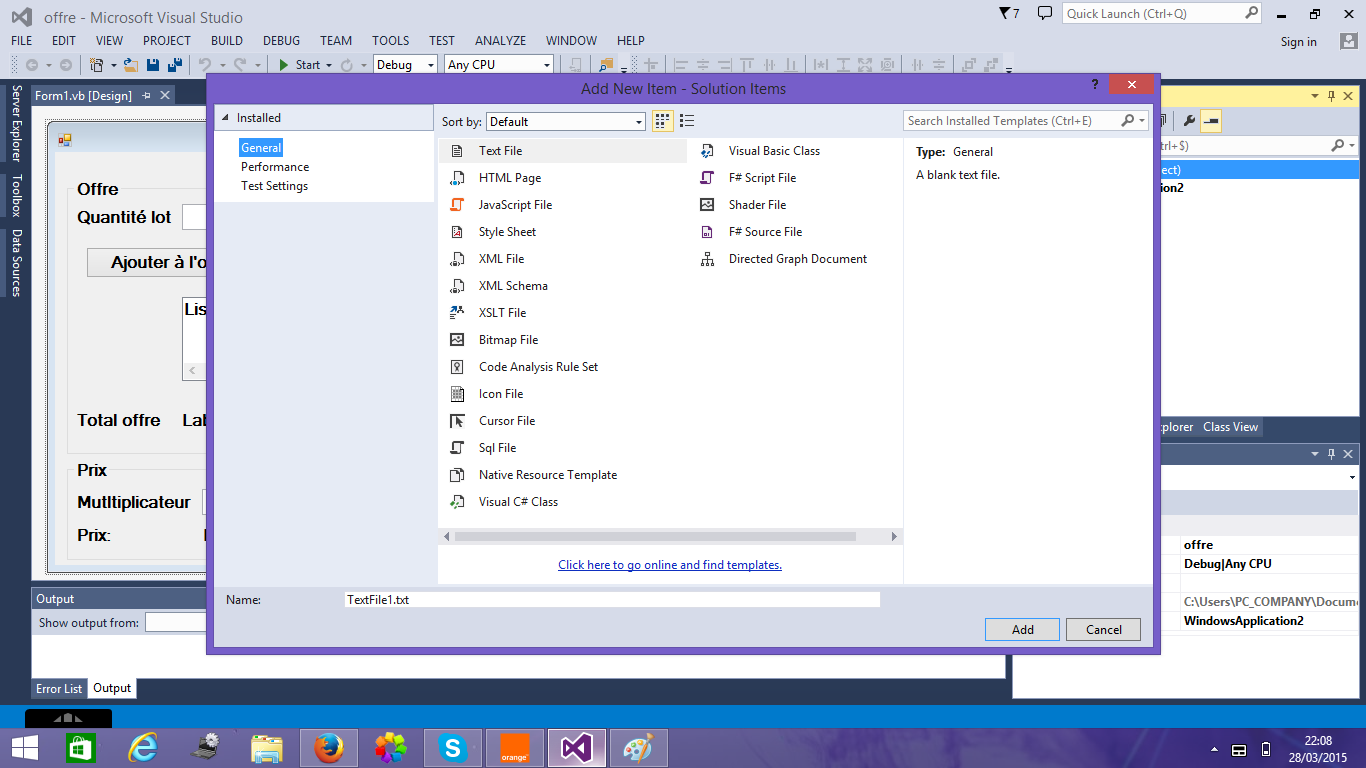
Task: Open search templates options dropdown arrow
Action: pos(1142,121)
